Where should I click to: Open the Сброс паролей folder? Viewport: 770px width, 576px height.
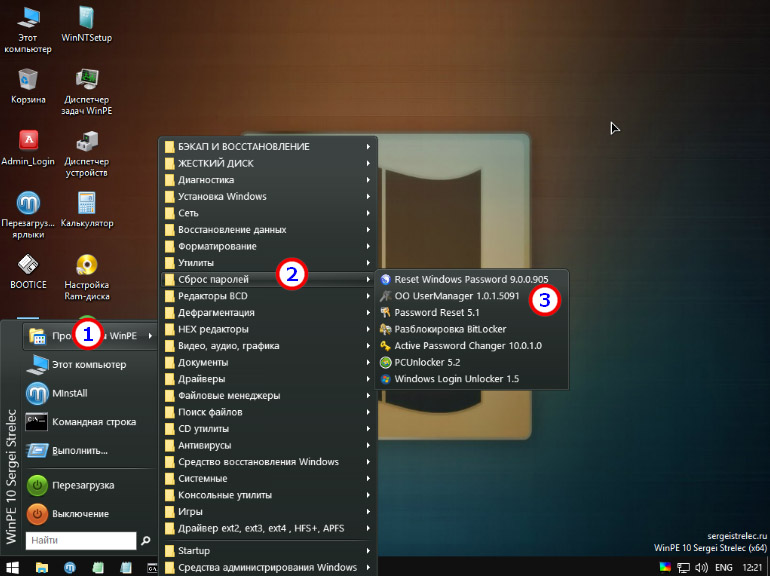269,279
